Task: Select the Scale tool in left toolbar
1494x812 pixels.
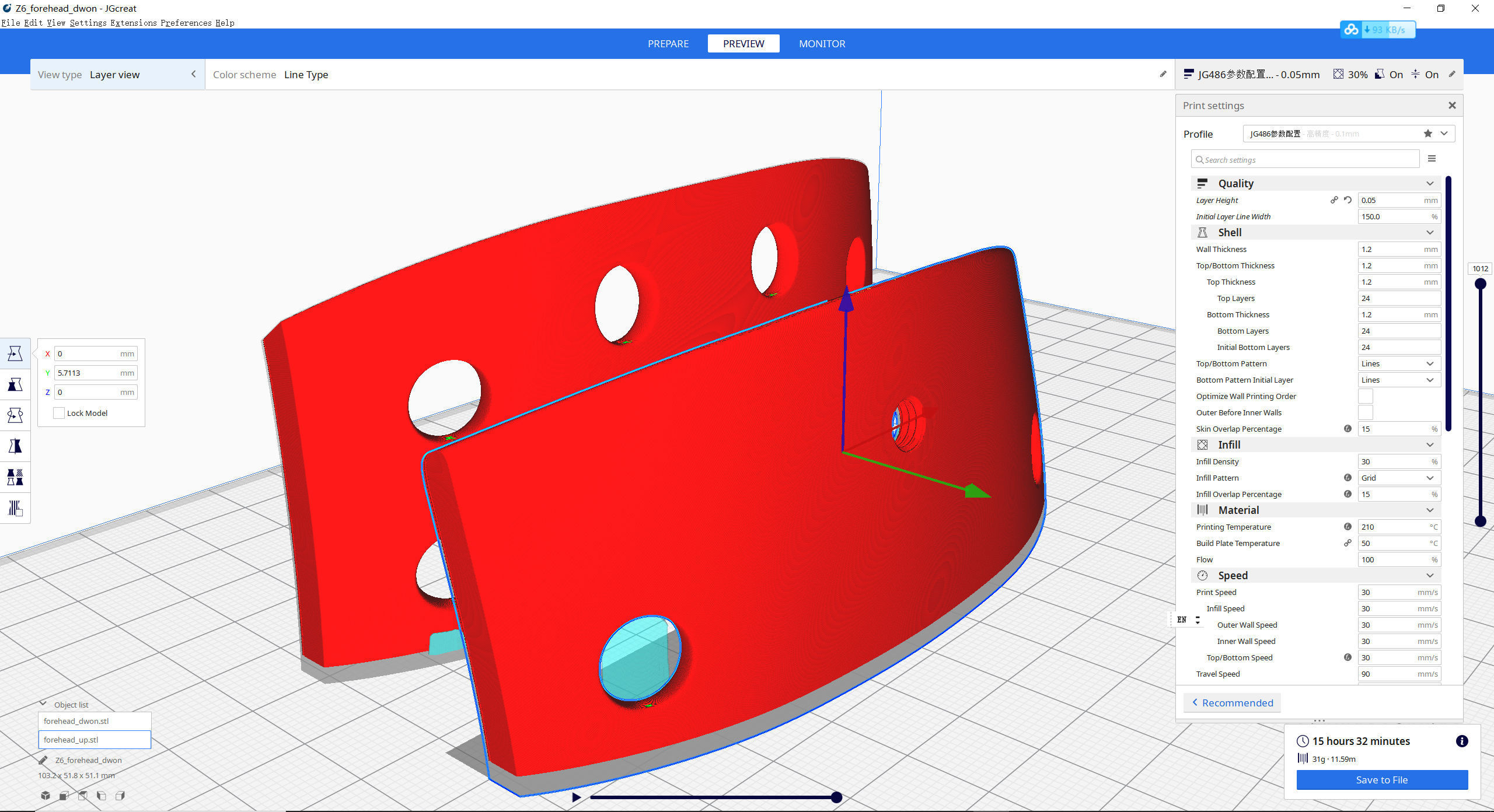Action: [x=15, y=384]
